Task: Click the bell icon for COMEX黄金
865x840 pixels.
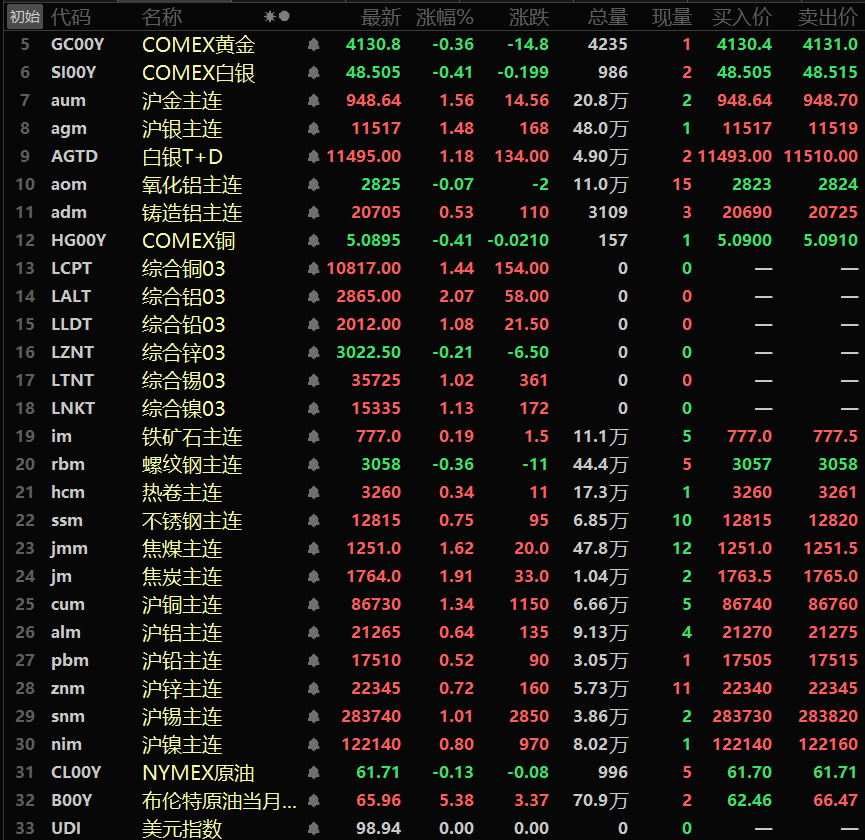Action: pyautogui.click(x=313, y=44)
